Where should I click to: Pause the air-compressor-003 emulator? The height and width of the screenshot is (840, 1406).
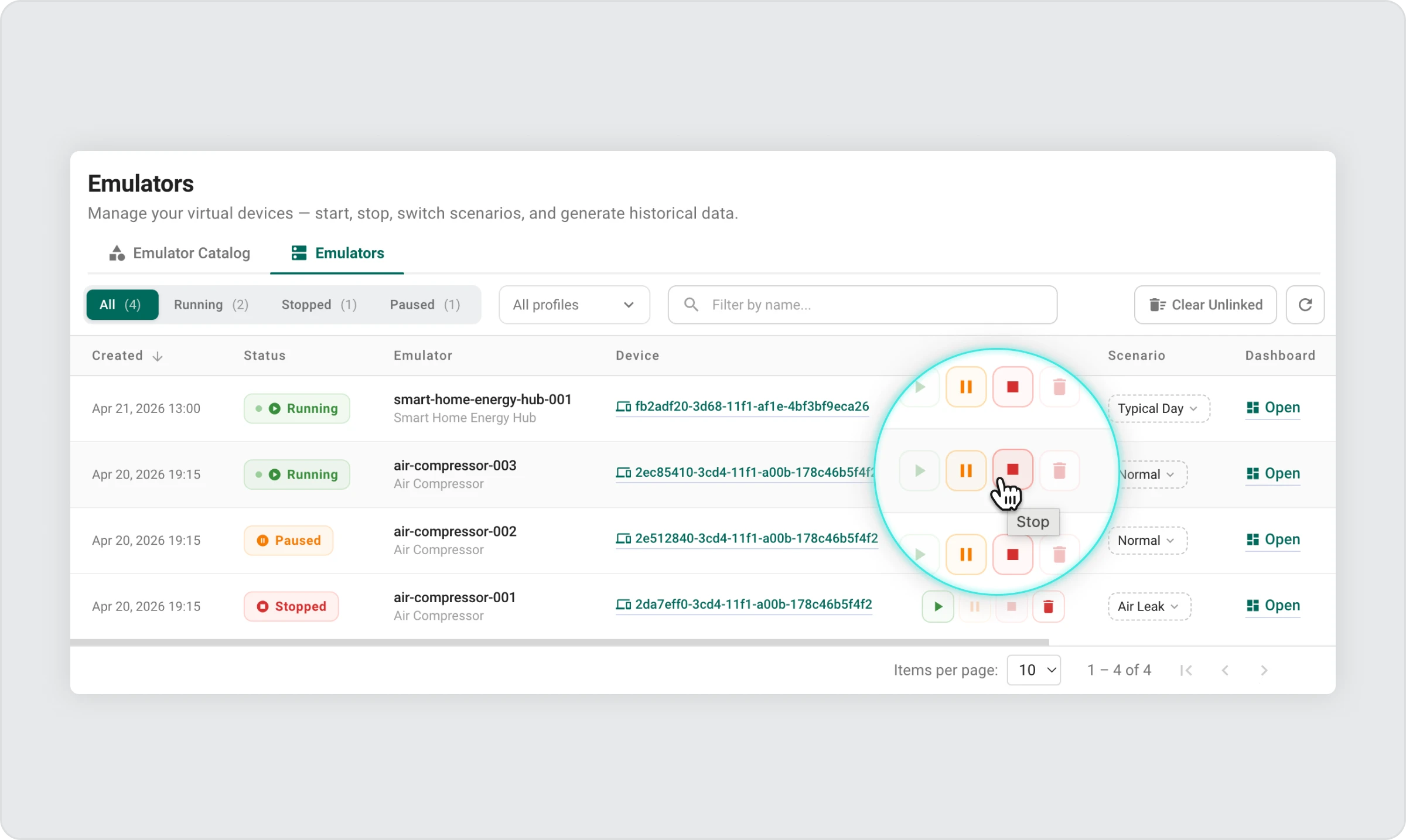click(x=965, y=470)
